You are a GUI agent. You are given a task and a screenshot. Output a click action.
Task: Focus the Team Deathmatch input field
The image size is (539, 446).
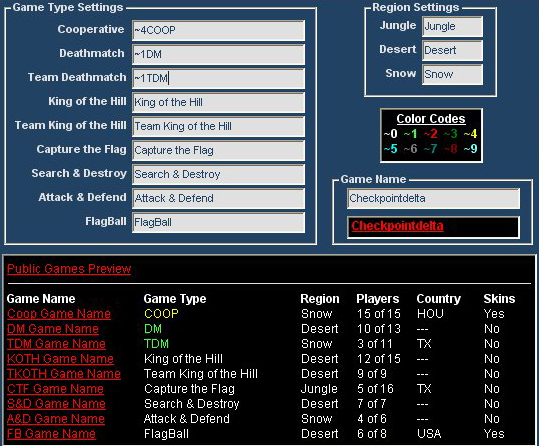click(x=218, y=78)
